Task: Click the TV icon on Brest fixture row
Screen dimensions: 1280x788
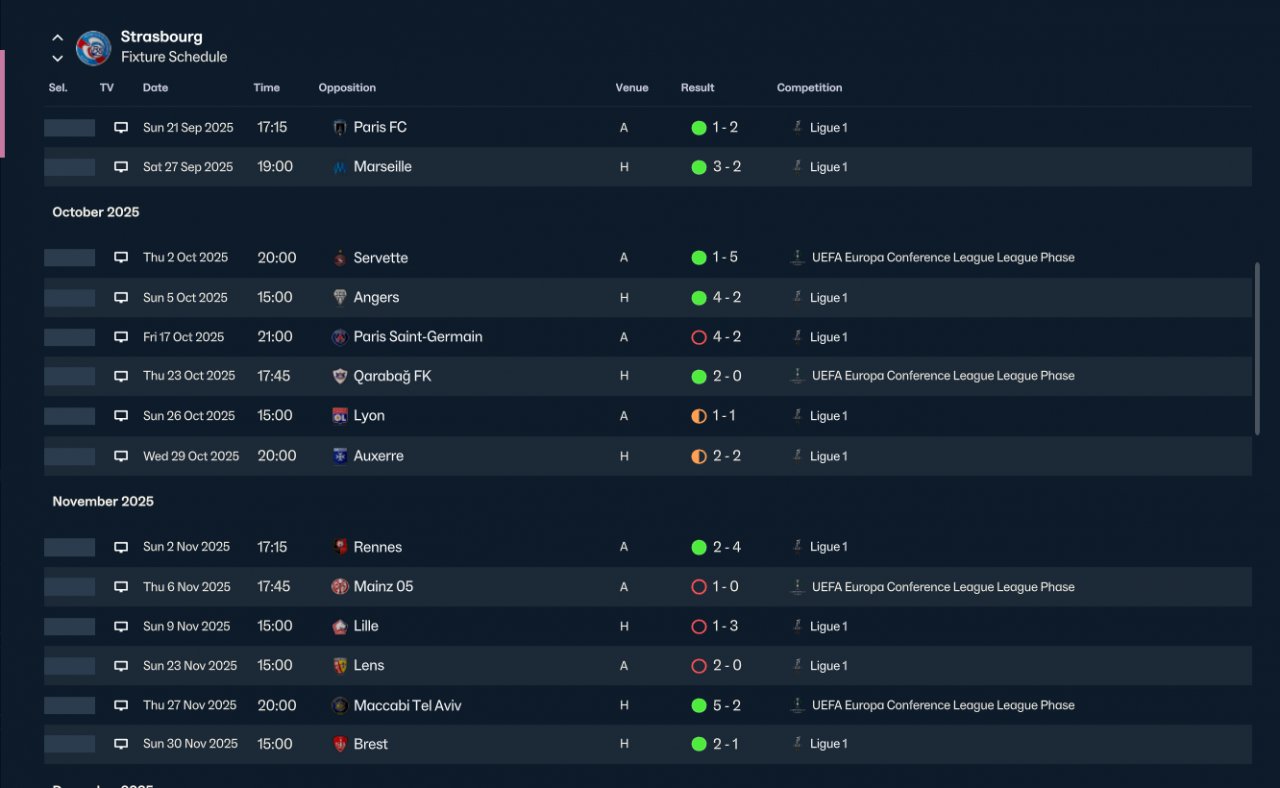Action: (x=121, y=744)
